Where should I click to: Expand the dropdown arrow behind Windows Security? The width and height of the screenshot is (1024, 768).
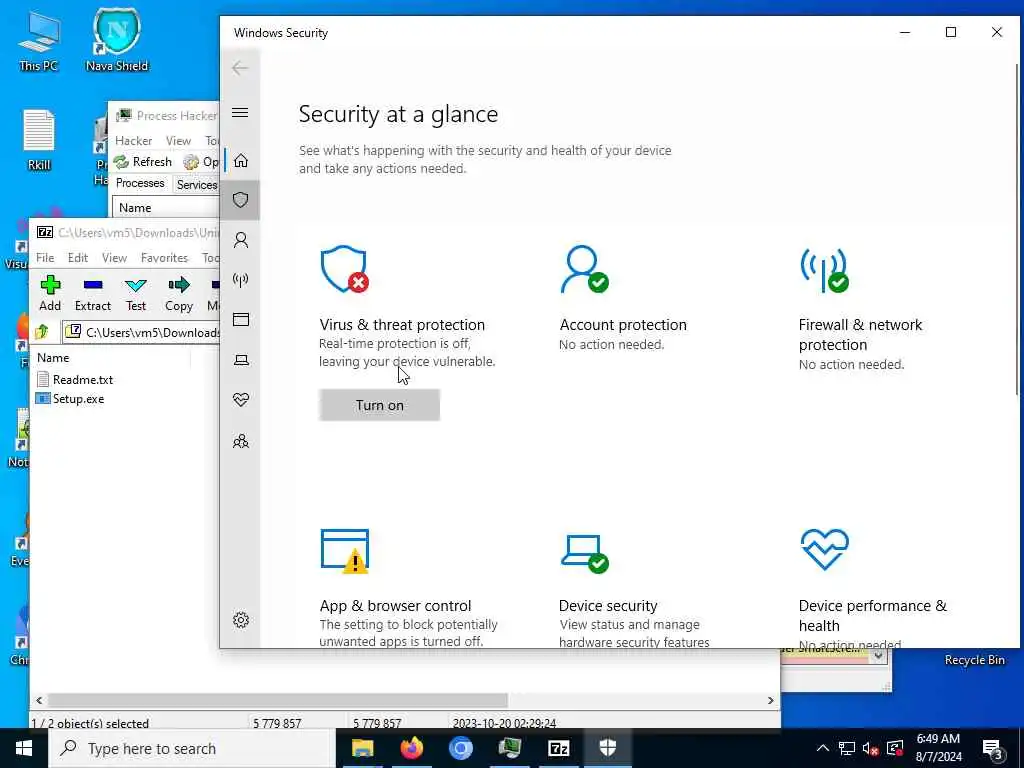click(879, 656)
